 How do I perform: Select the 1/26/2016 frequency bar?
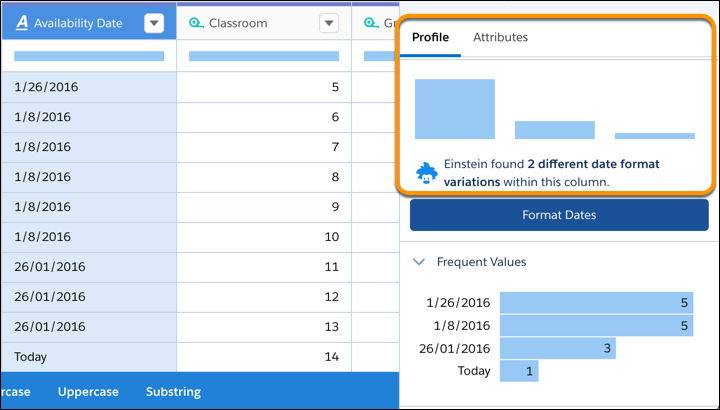(x=596, y=303)
